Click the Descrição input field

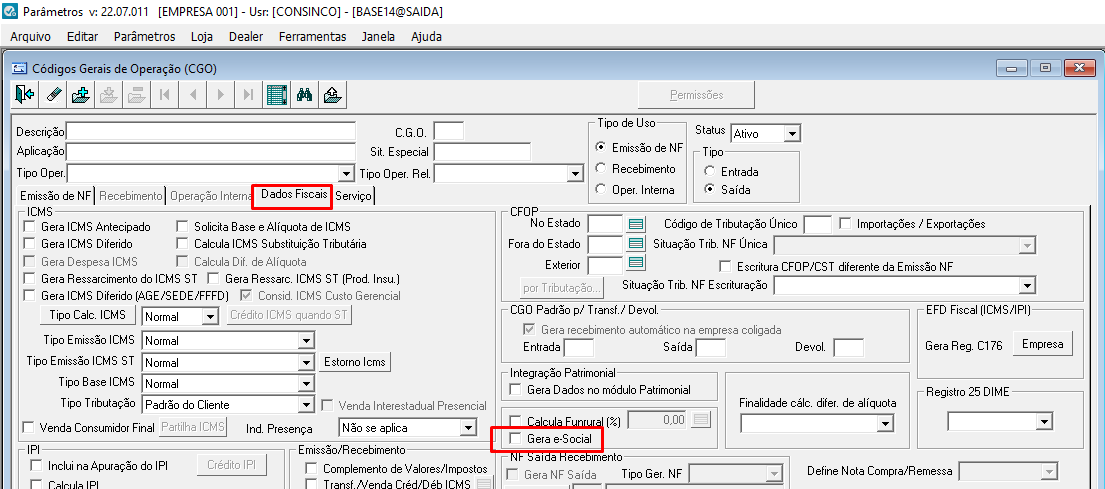pos(211,132)
